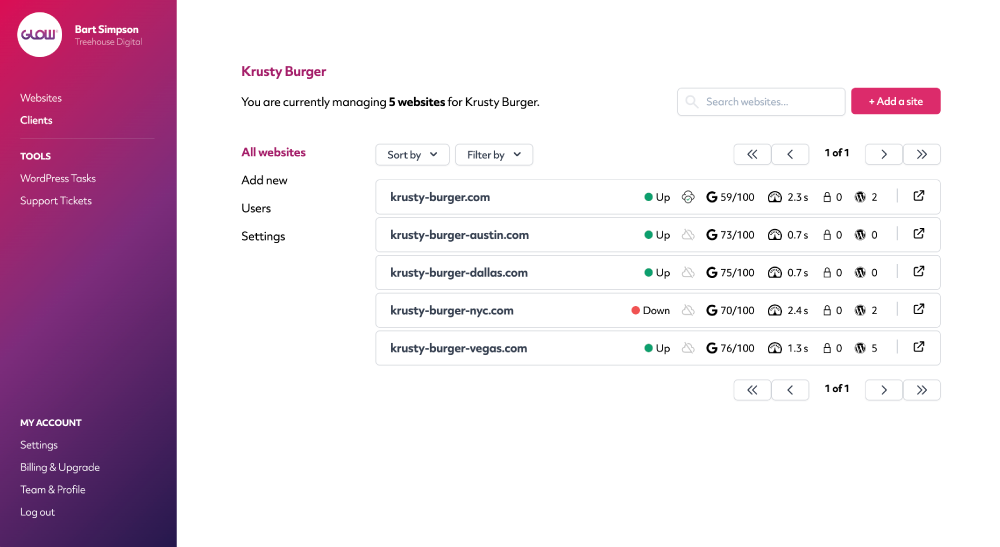Open krusty-burger-dallas.com site row
The height and width of the screenshot is (547, 1000).
tap(658, 272)
